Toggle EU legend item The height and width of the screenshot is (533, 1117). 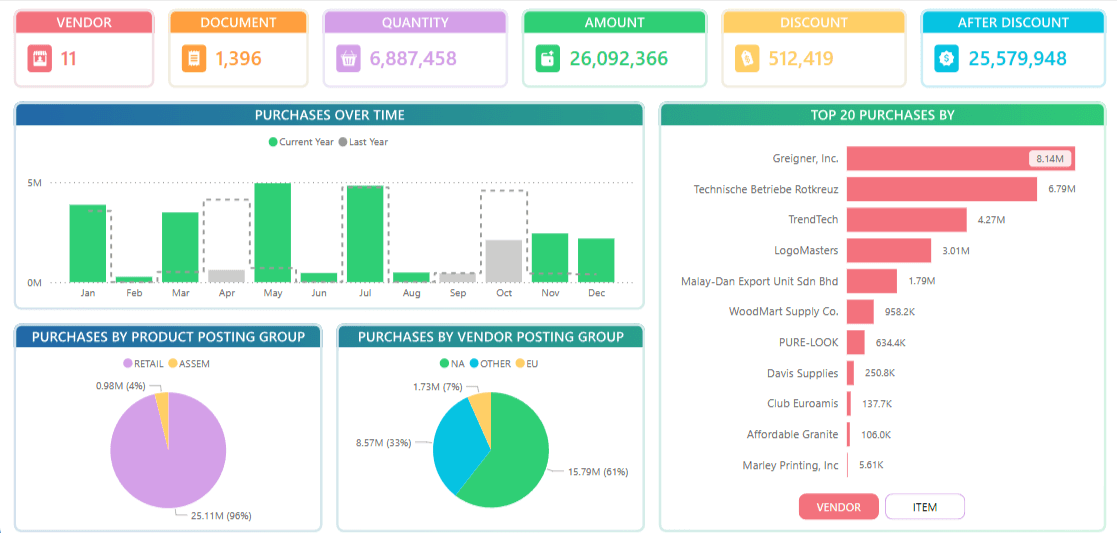(x=526, y=363)
